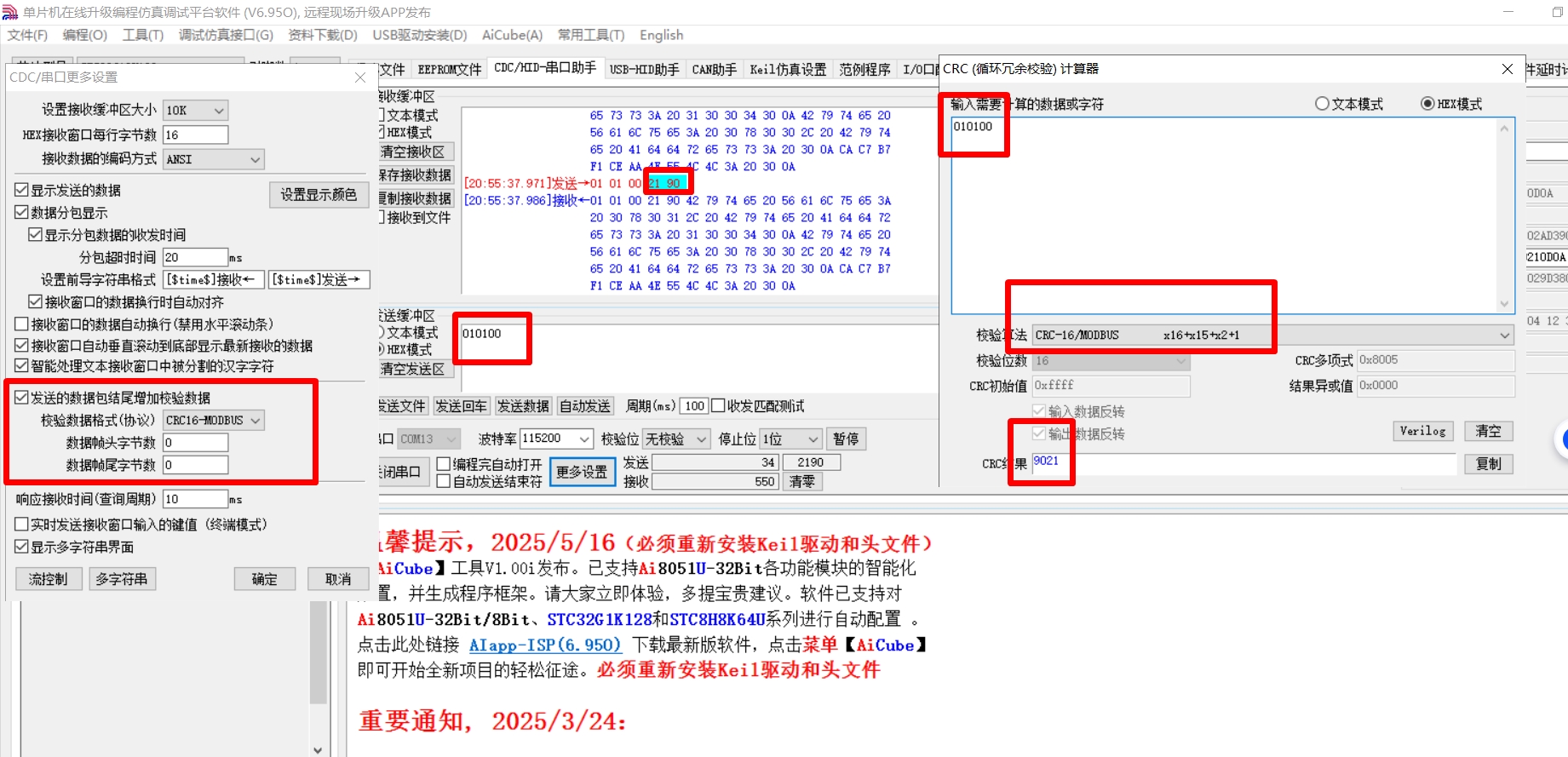Confirm settings with 确定 button

265,579
